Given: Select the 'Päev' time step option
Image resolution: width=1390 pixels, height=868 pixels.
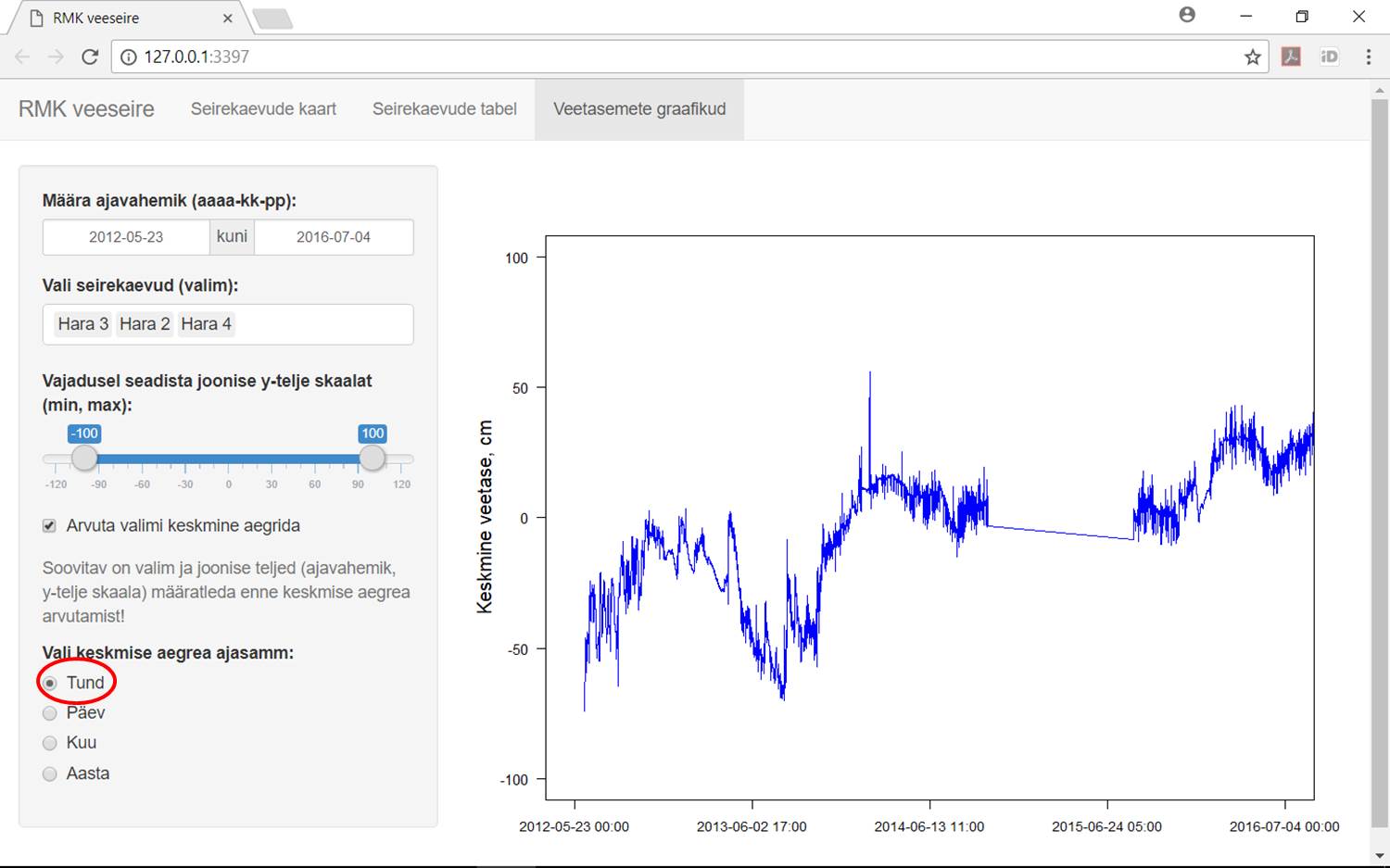Looking at the screenshot, I should click(50, 713).
